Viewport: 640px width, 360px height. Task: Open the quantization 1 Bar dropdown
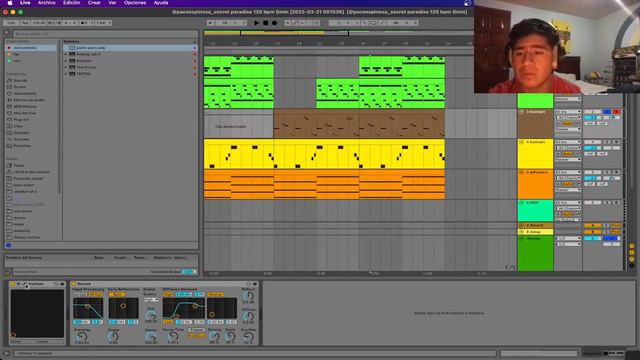103,23
